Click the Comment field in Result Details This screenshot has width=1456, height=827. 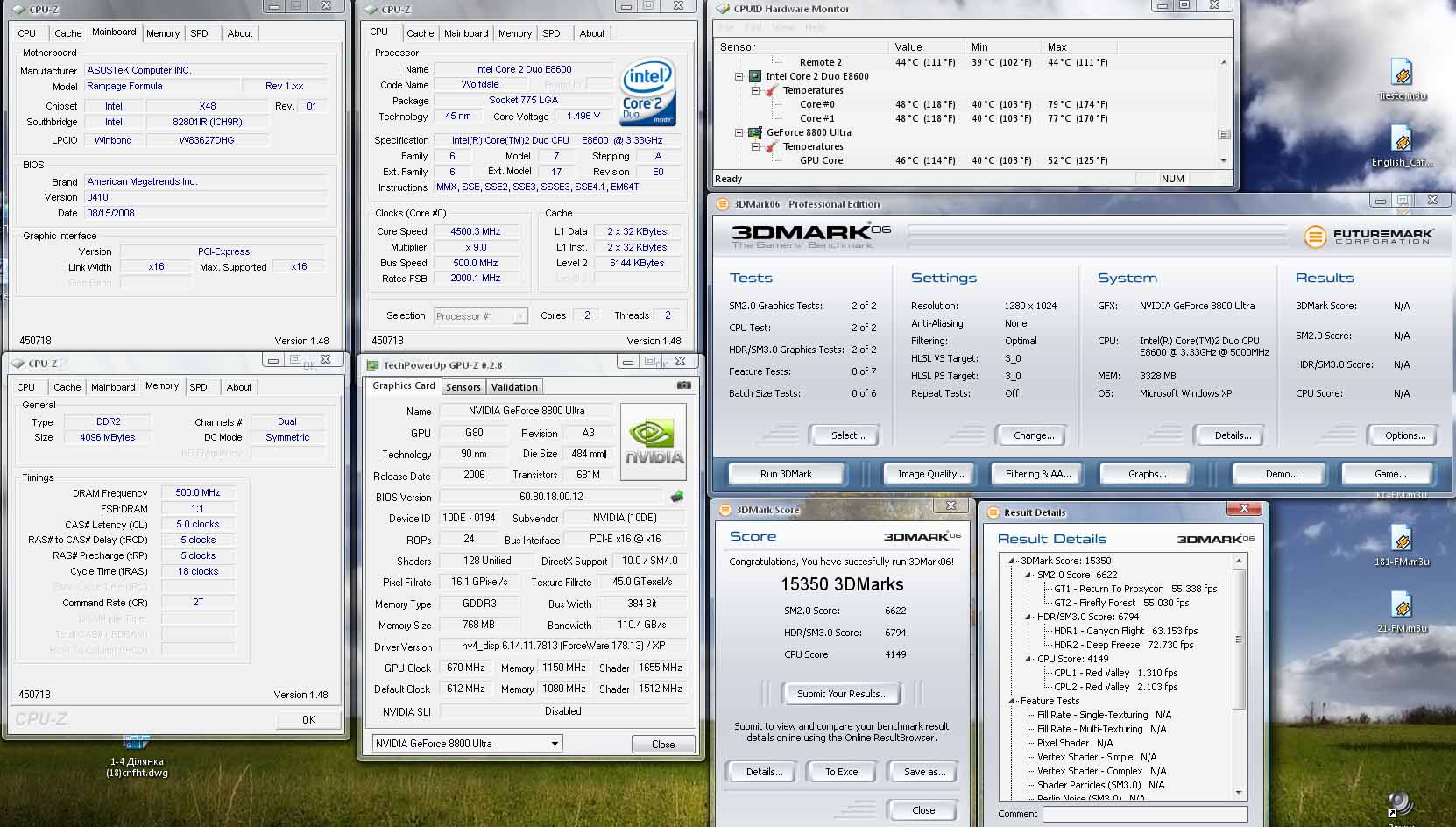click(1145, 814)
